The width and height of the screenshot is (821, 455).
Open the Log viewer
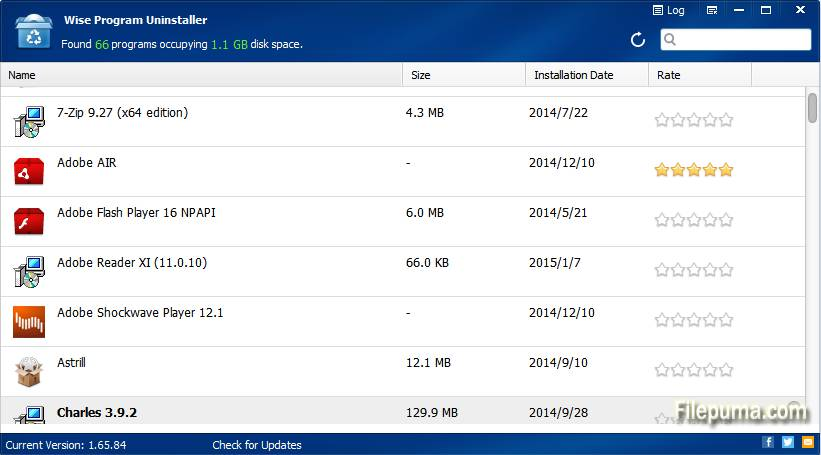(668, 11)
